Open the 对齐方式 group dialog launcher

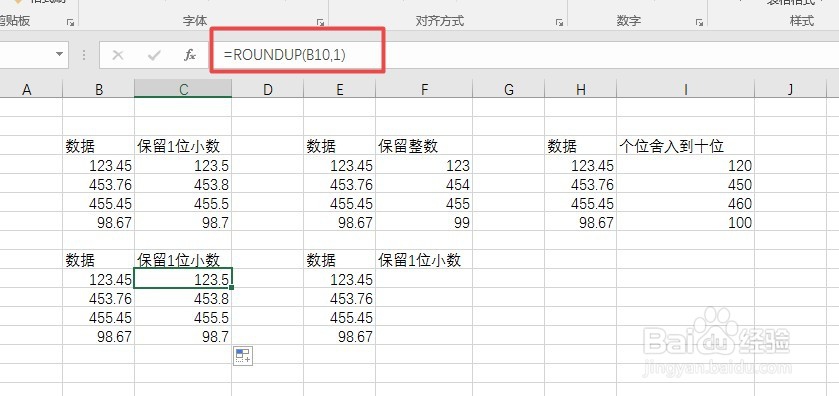coord(559,22)
